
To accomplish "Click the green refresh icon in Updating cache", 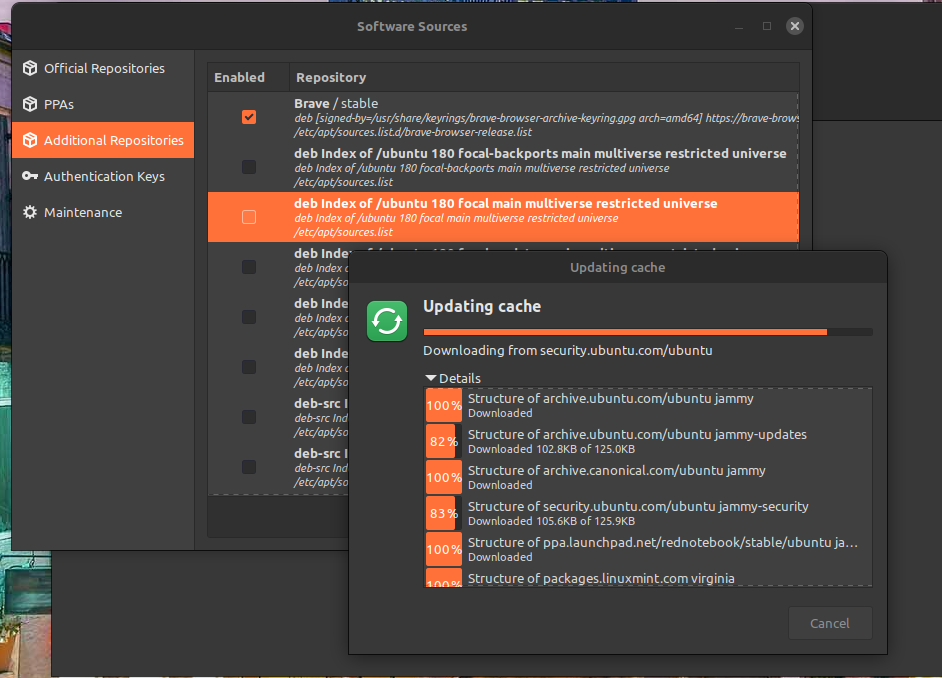I will coord(387,321).
